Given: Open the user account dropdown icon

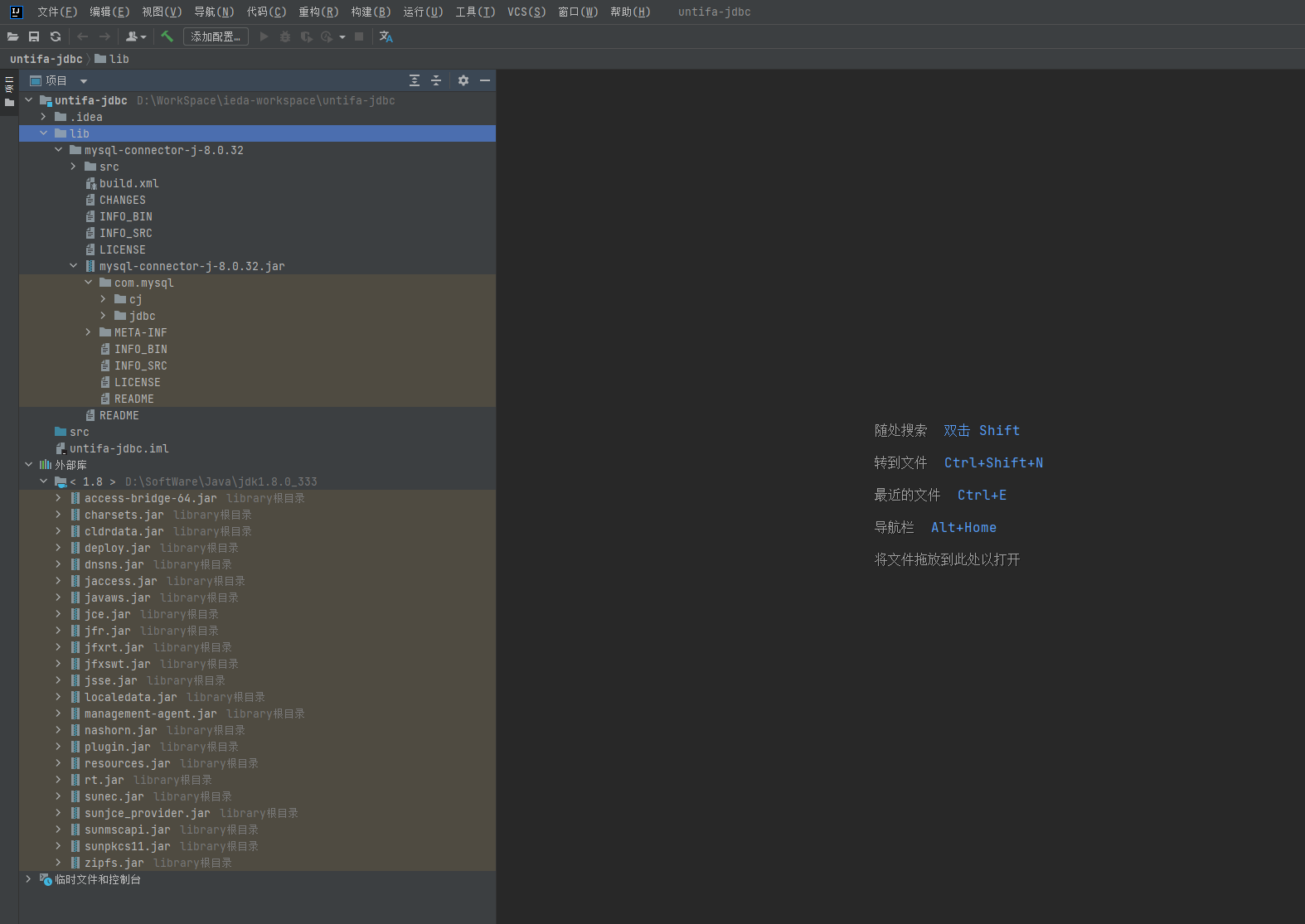Looking at the screenshot, I should click(x=136, y=36).
